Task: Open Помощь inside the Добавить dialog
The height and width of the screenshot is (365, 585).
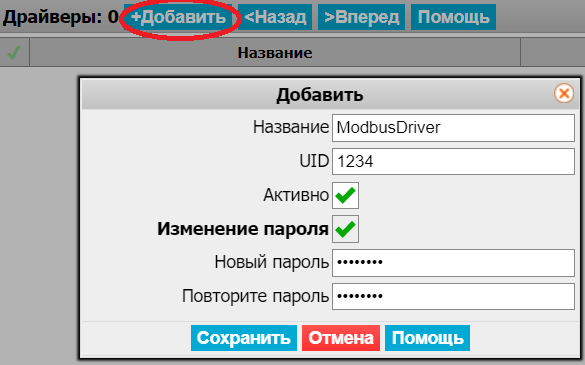Action: 428,338
